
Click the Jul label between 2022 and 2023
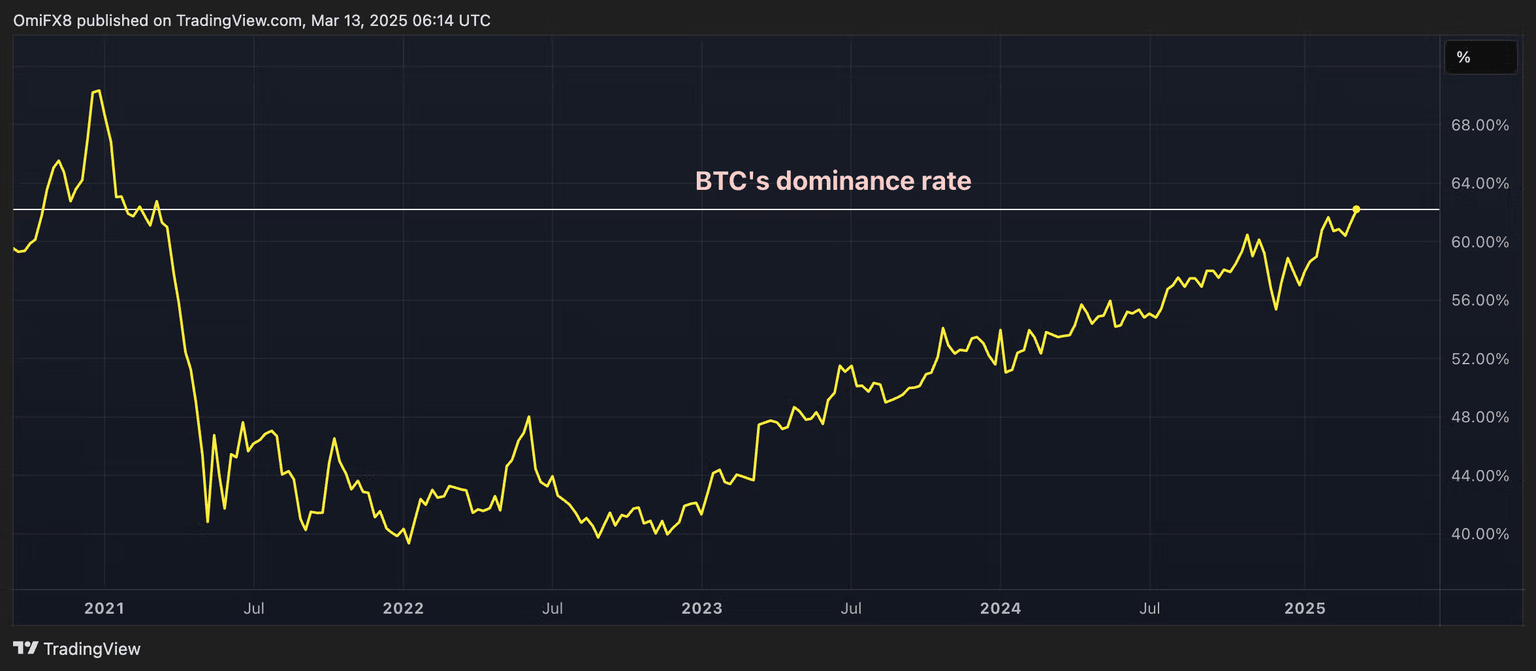552,608
